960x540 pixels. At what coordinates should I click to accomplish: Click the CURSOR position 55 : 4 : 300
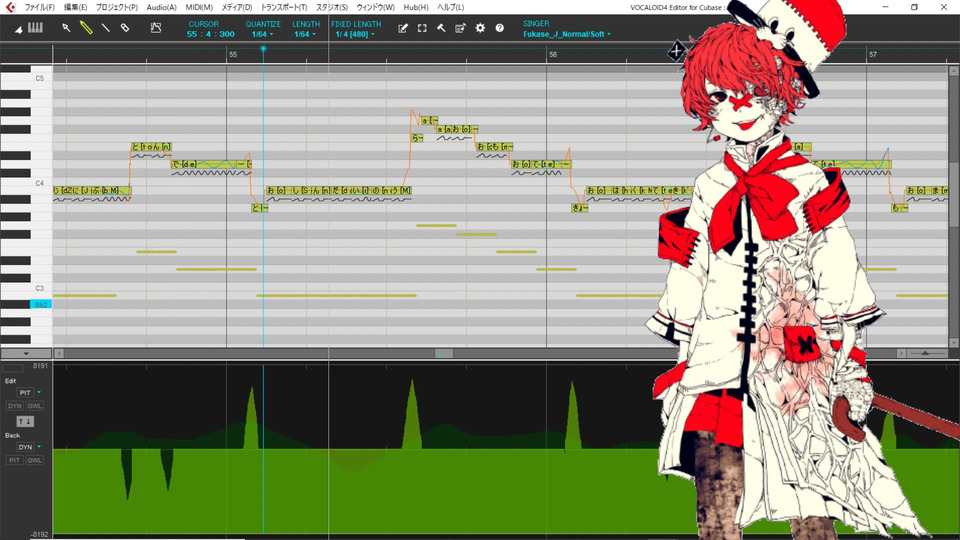(211, 34)
